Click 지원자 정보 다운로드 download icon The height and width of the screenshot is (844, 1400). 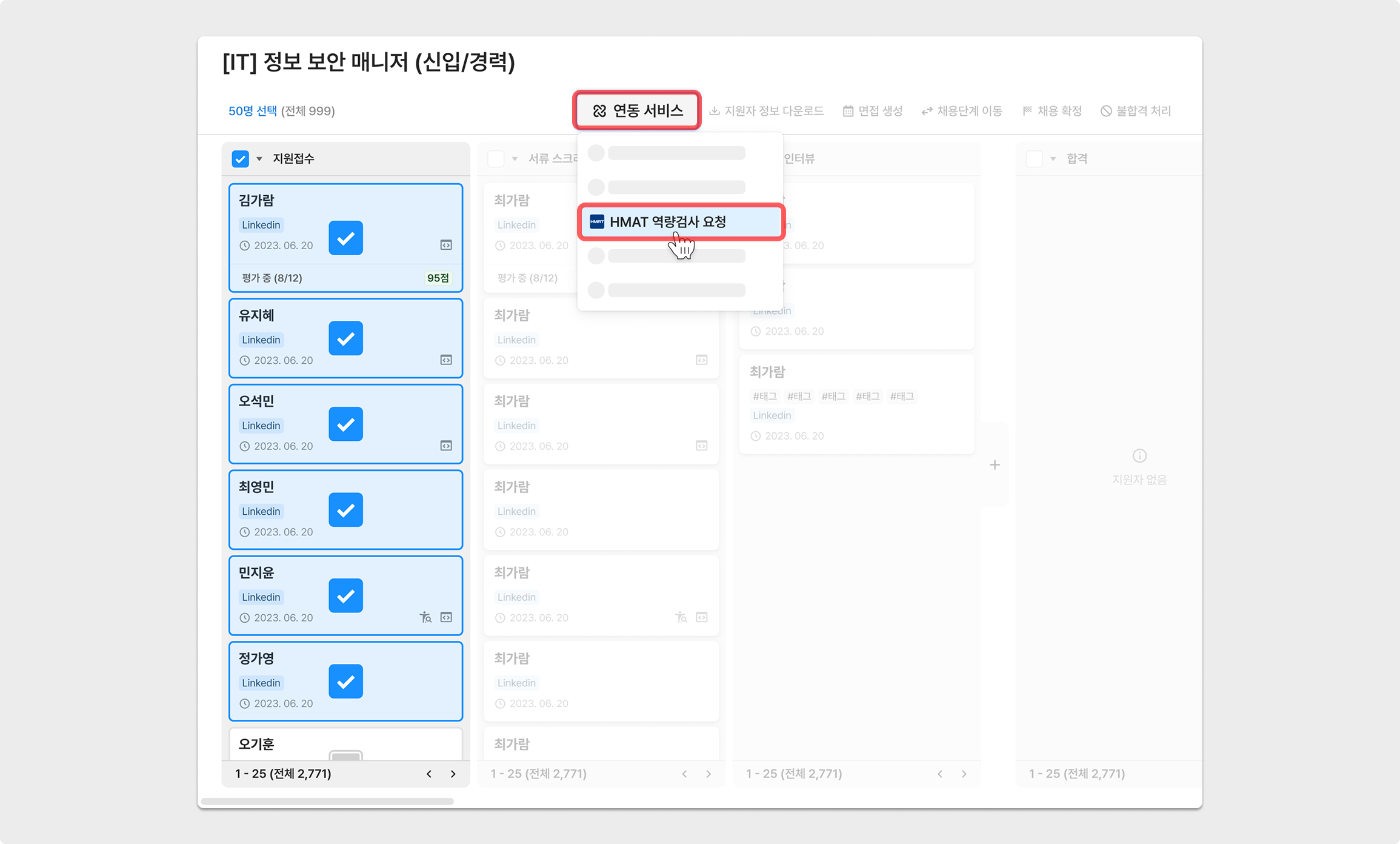715,111
